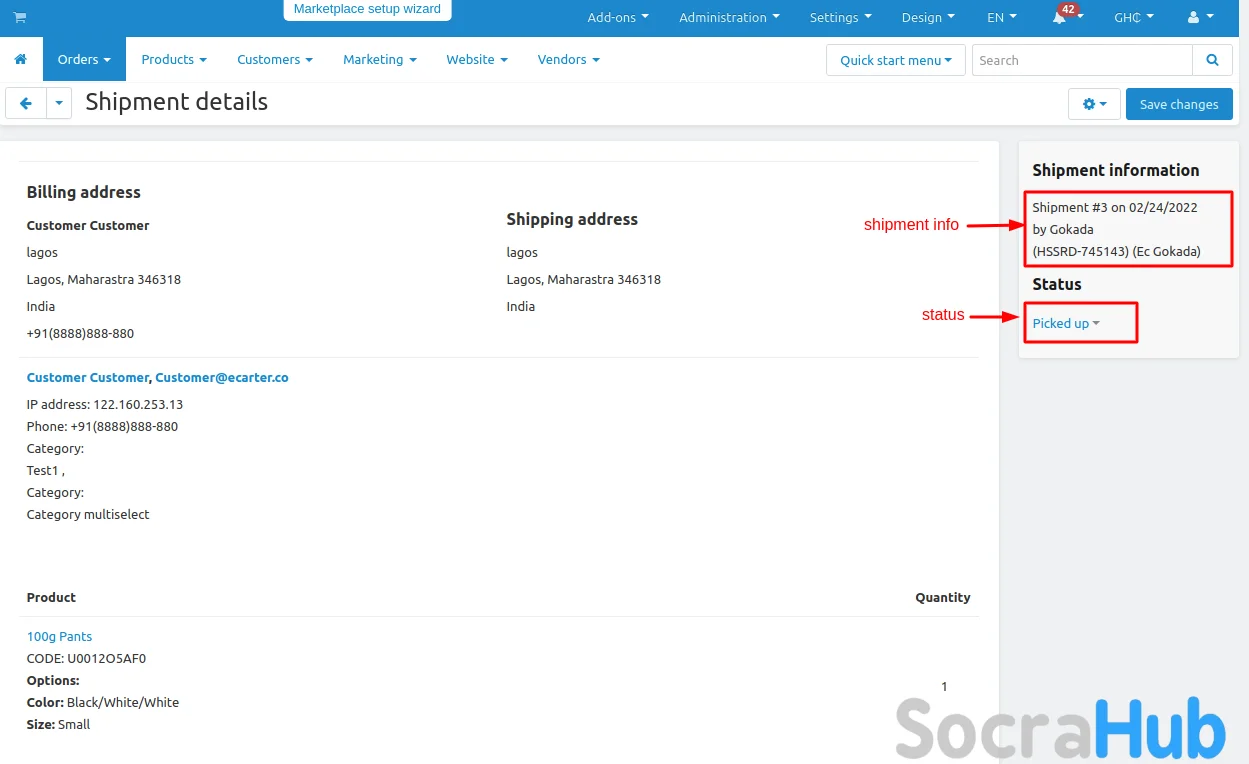
Task: Open the 100g Pants product link
Action: pyautogui.click(x=59, y=636)
